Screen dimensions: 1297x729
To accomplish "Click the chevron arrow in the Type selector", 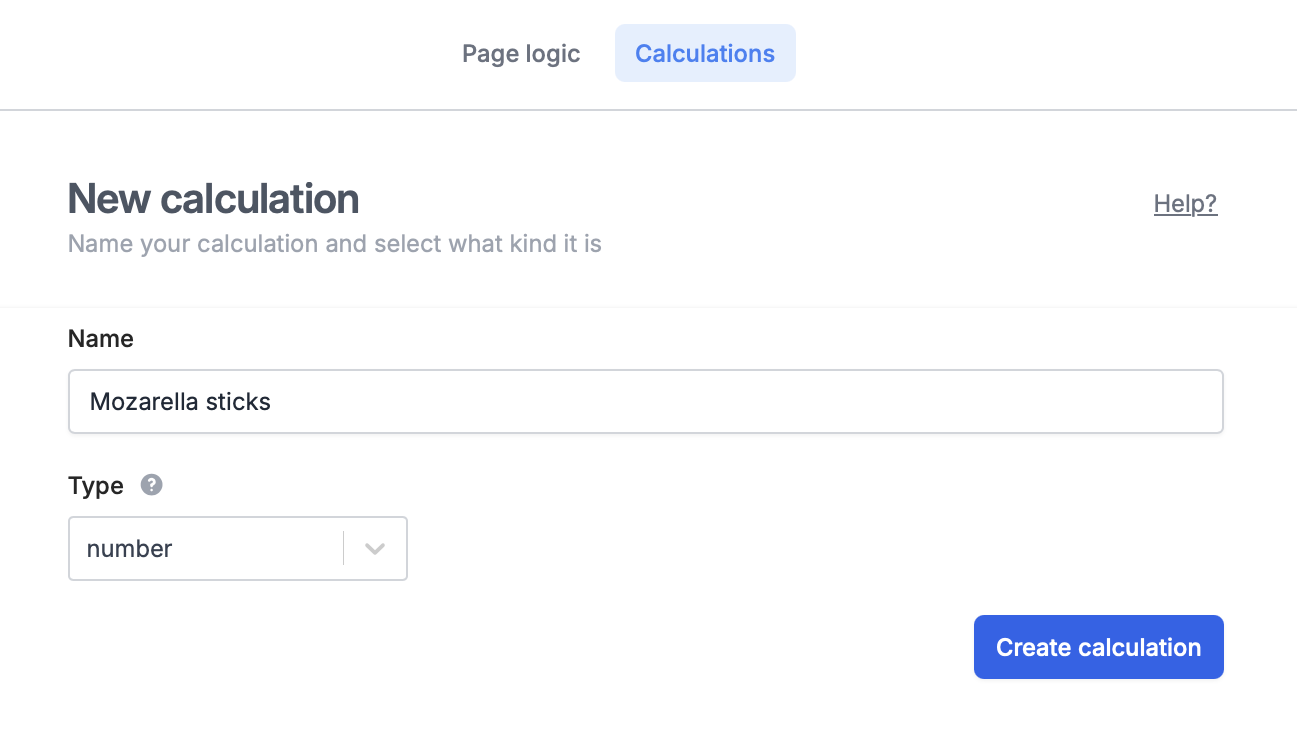I will [x=375, y=548].
